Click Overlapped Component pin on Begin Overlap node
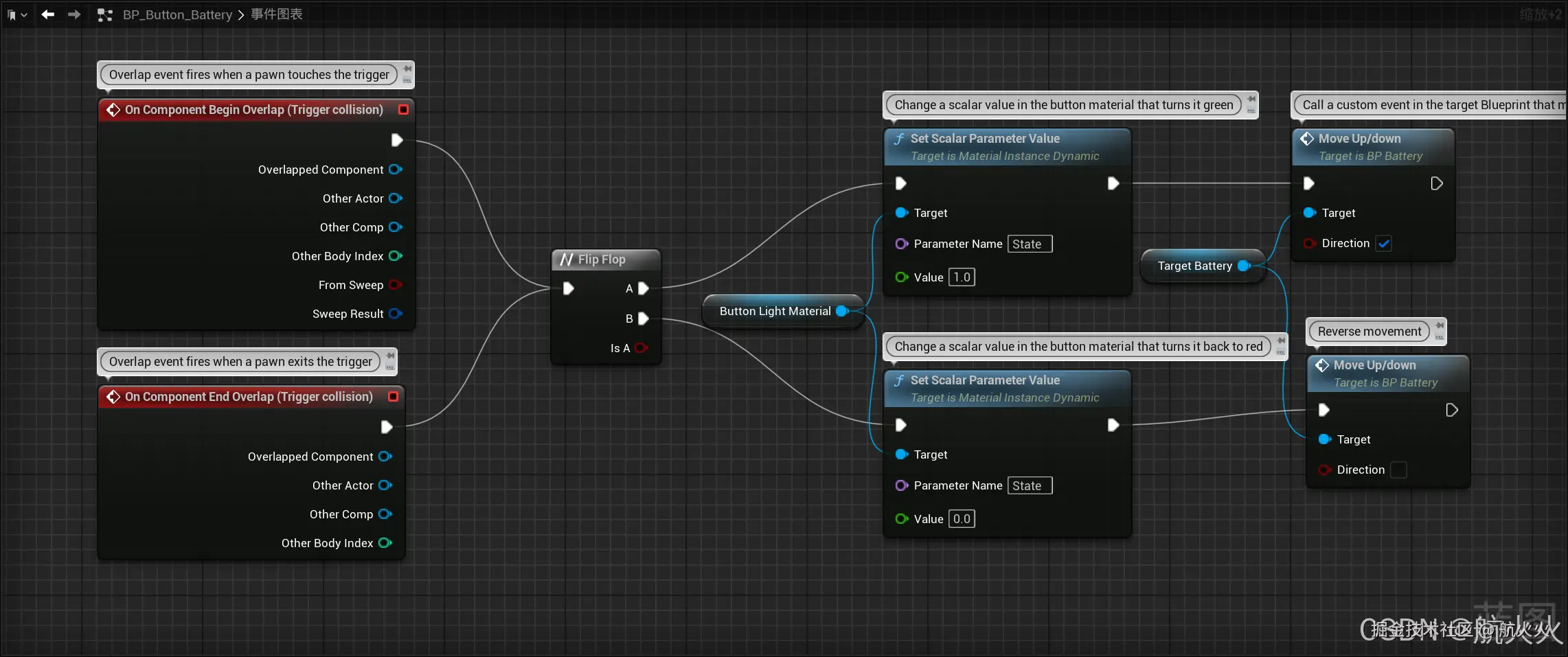Image resolution: width=1568 pixels, height=657 pixels. point(396,170)
